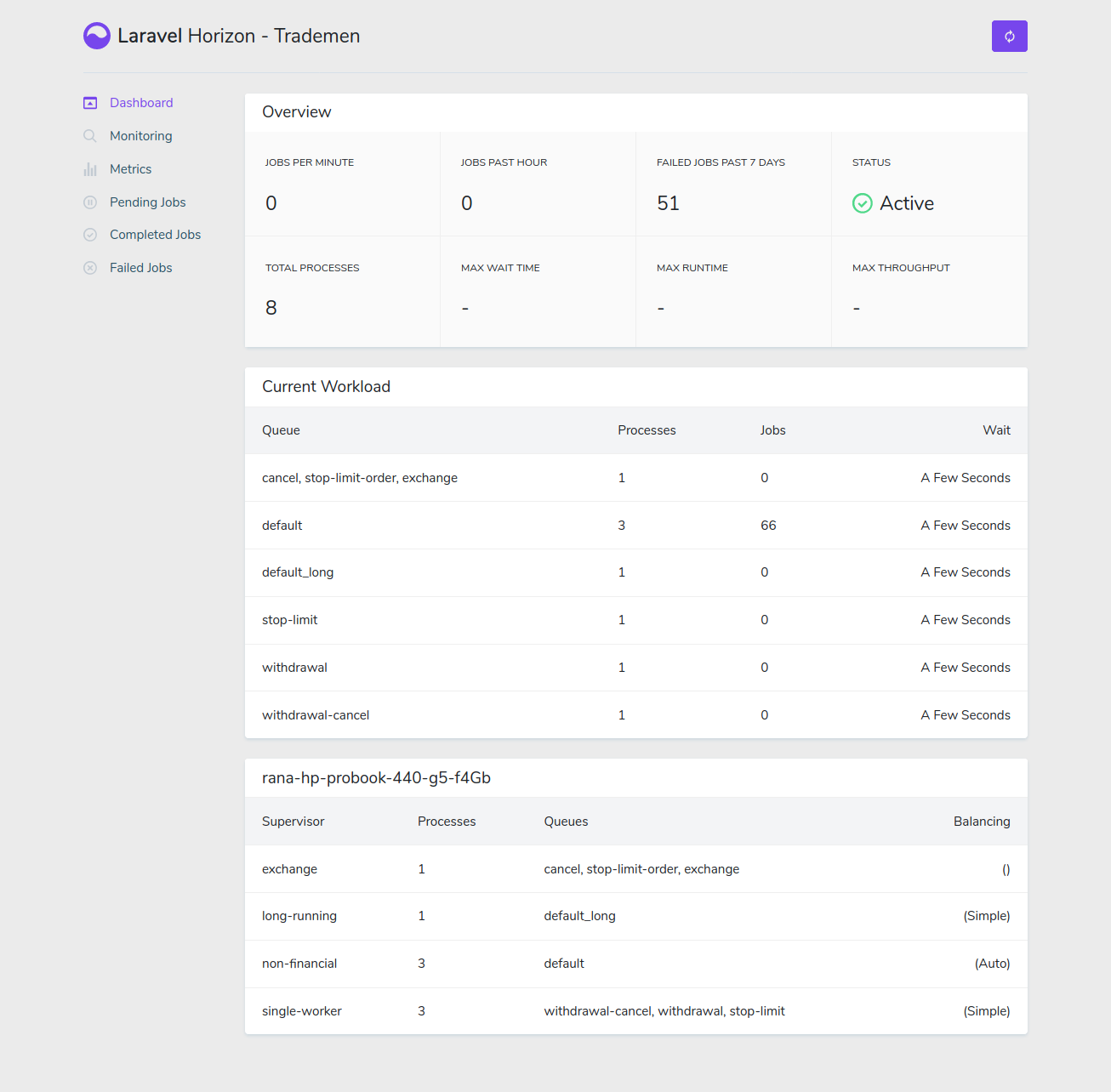Viewport: 1111px width, 1092px height.
Task: Click the "stop-limit" queue row
Action: (x=636, y=620)
